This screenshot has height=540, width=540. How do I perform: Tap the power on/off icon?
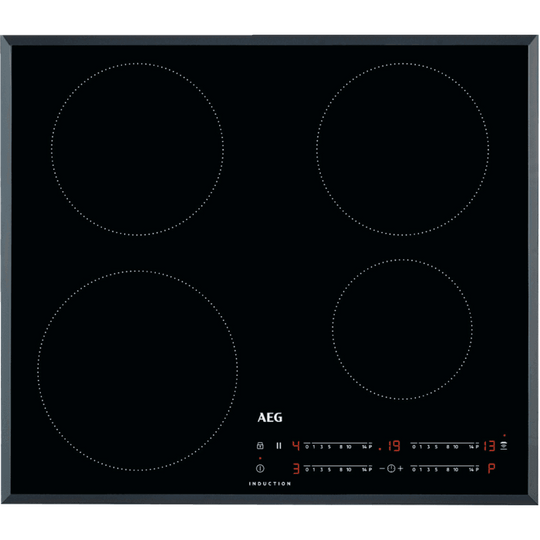pyautogui.click(x=260, y=468)
